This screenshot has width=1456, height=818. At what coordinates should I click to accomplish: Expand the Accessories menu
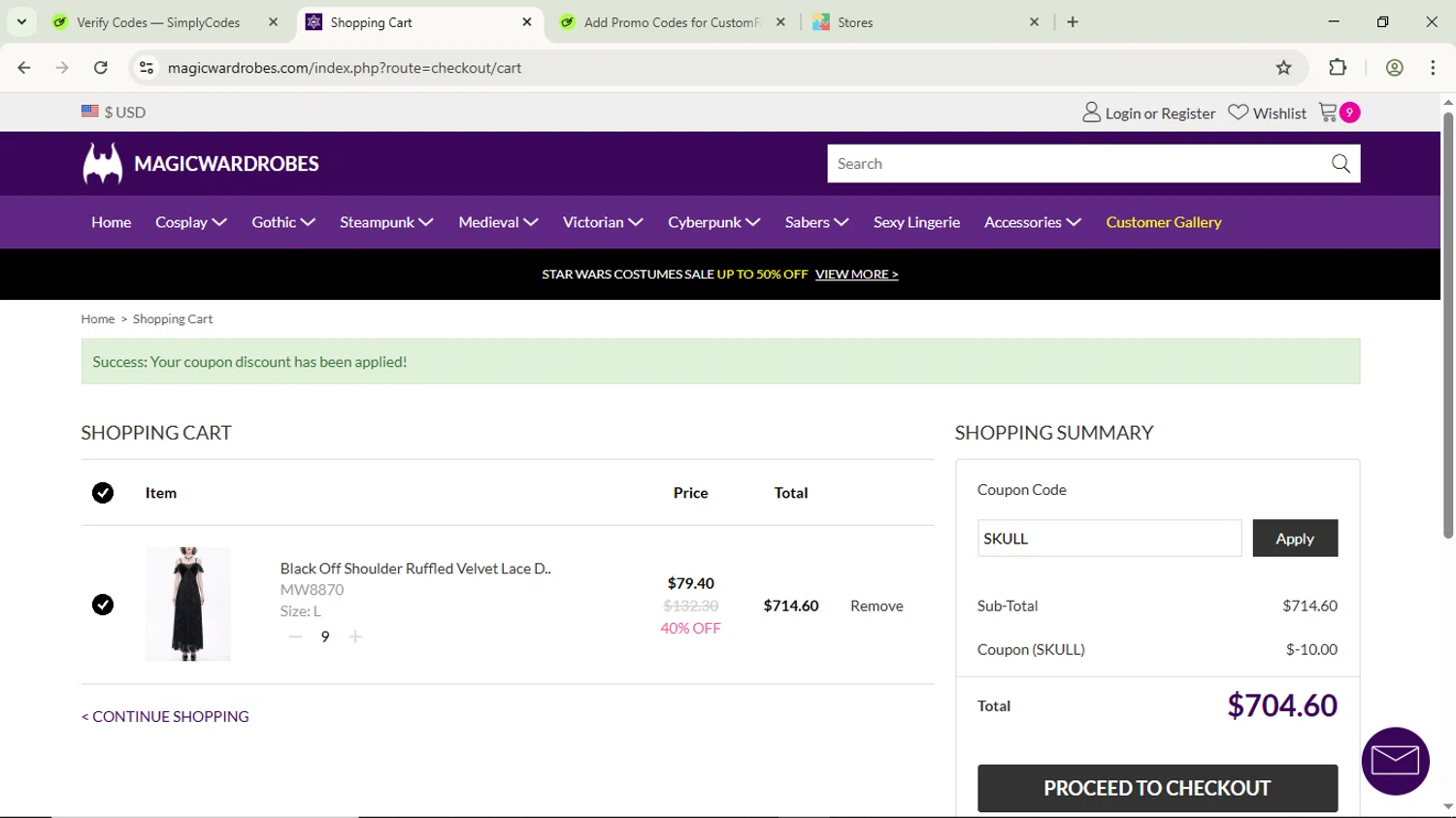tap(1033, 222)
